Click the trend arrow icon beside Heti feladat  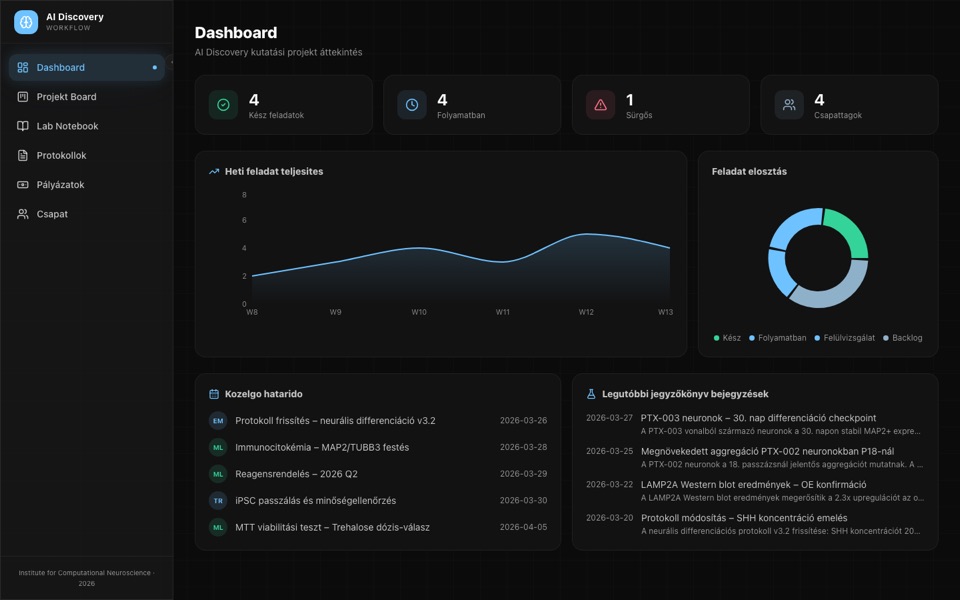[x=214, y=171]
